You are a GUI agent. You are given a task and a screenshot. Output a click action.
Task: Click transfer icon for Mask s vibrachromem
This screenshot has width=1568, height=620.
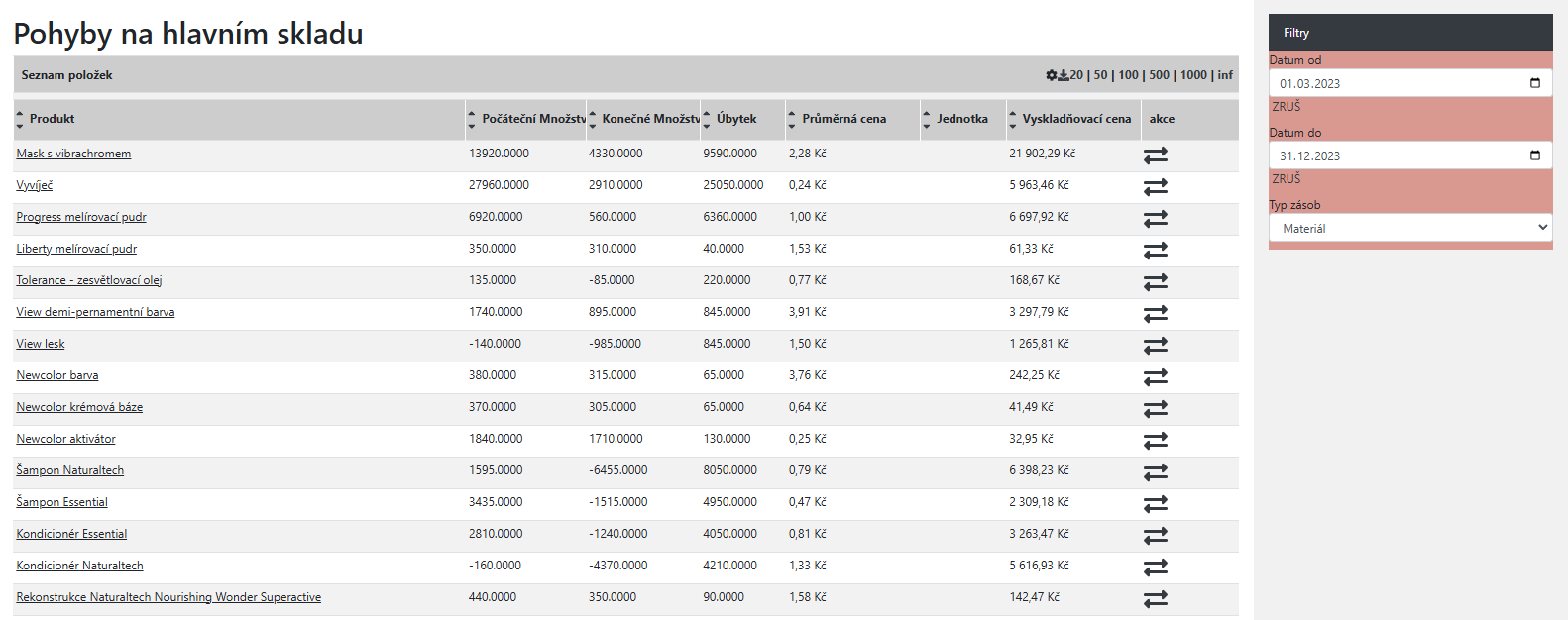click(x=1156, y=155)
